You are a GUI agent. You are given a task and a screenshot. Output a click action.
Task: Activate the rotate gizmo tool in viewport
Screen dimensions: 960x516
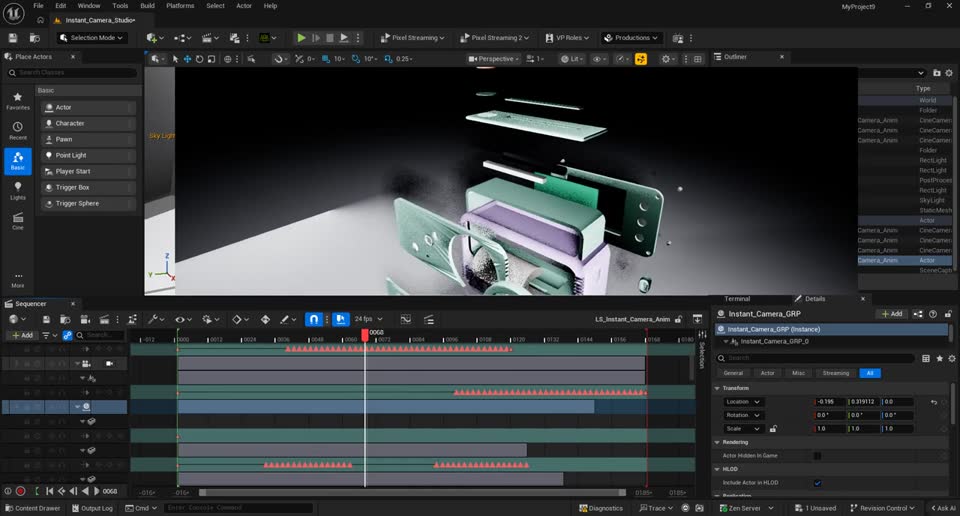tap(199, 59)
